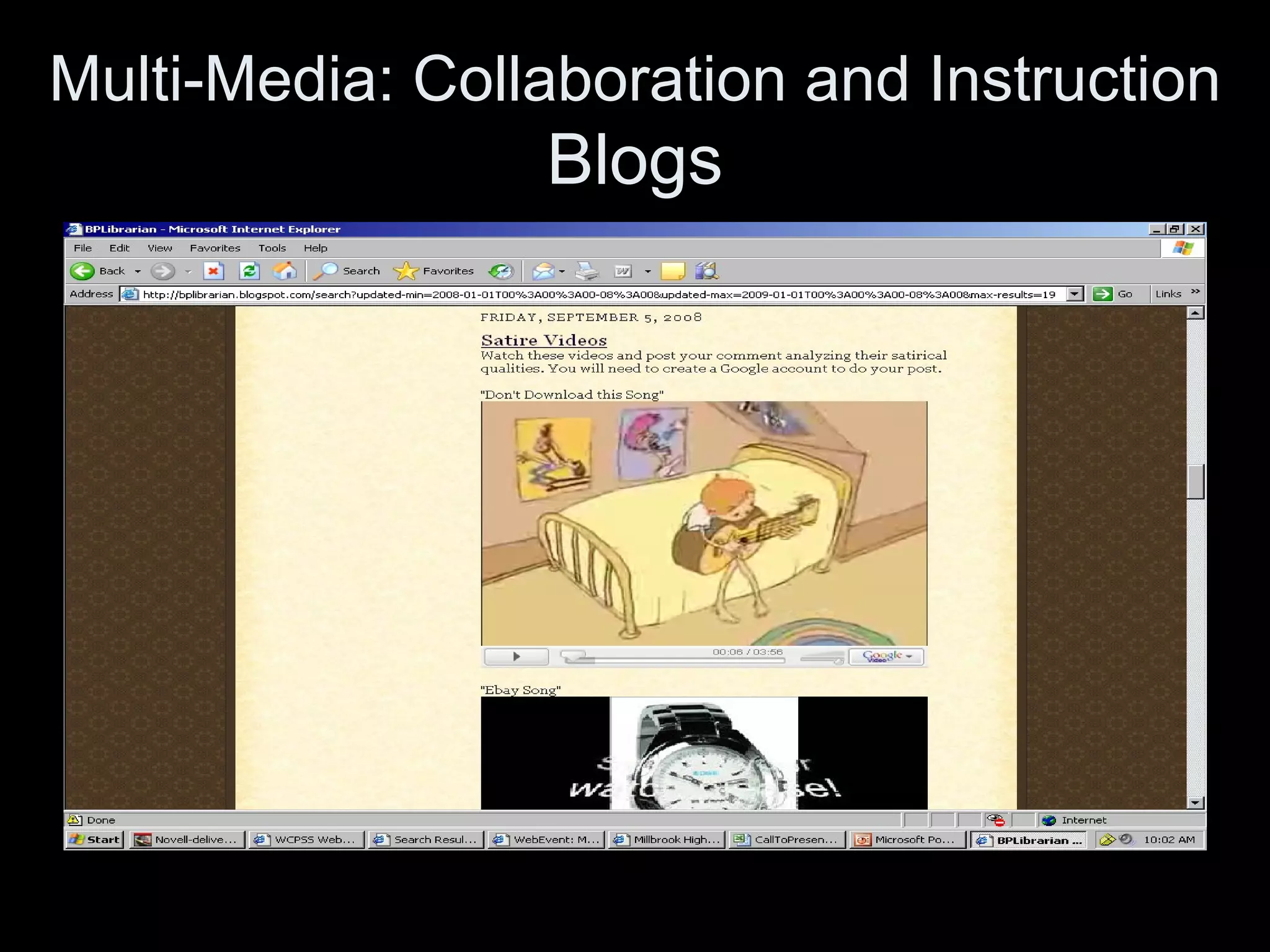Stop page loading with red X icon
Image resolution: width=1270 pixels, height=952 pixels.
[213, 271]
